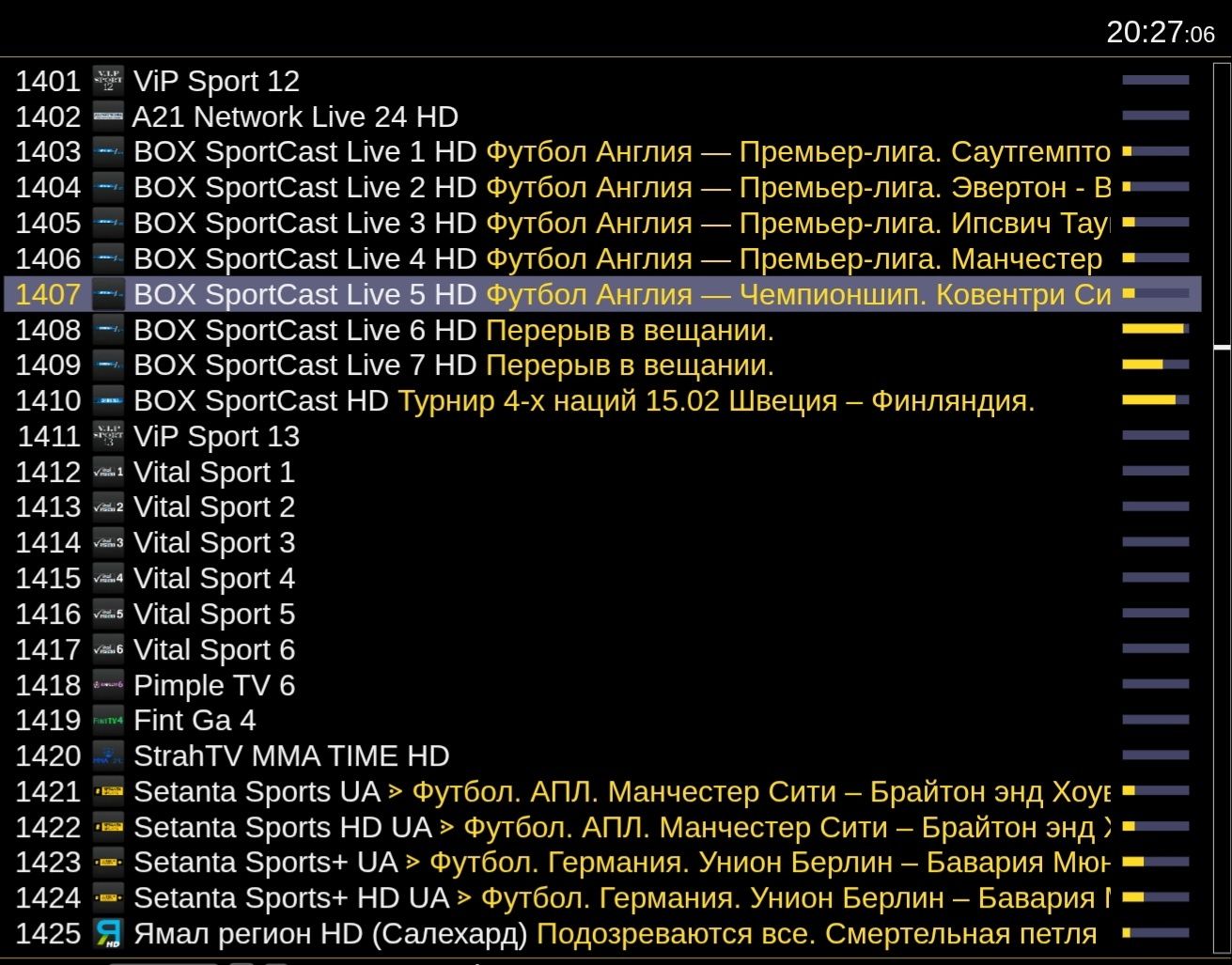Open Setanta Sports+ HD UA channel
The width and height of the screenshot is (1232, 965).
[602, 897]
